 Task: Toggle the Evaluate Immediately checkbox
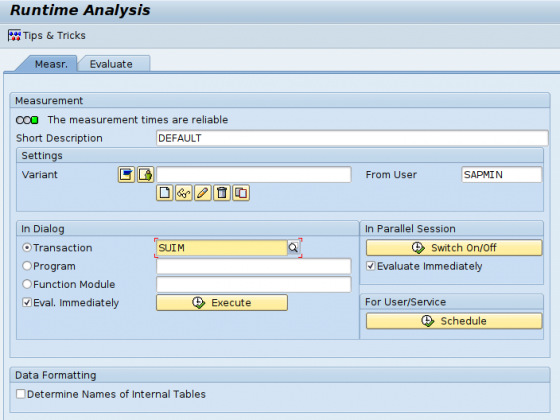(x=371, y=266)
